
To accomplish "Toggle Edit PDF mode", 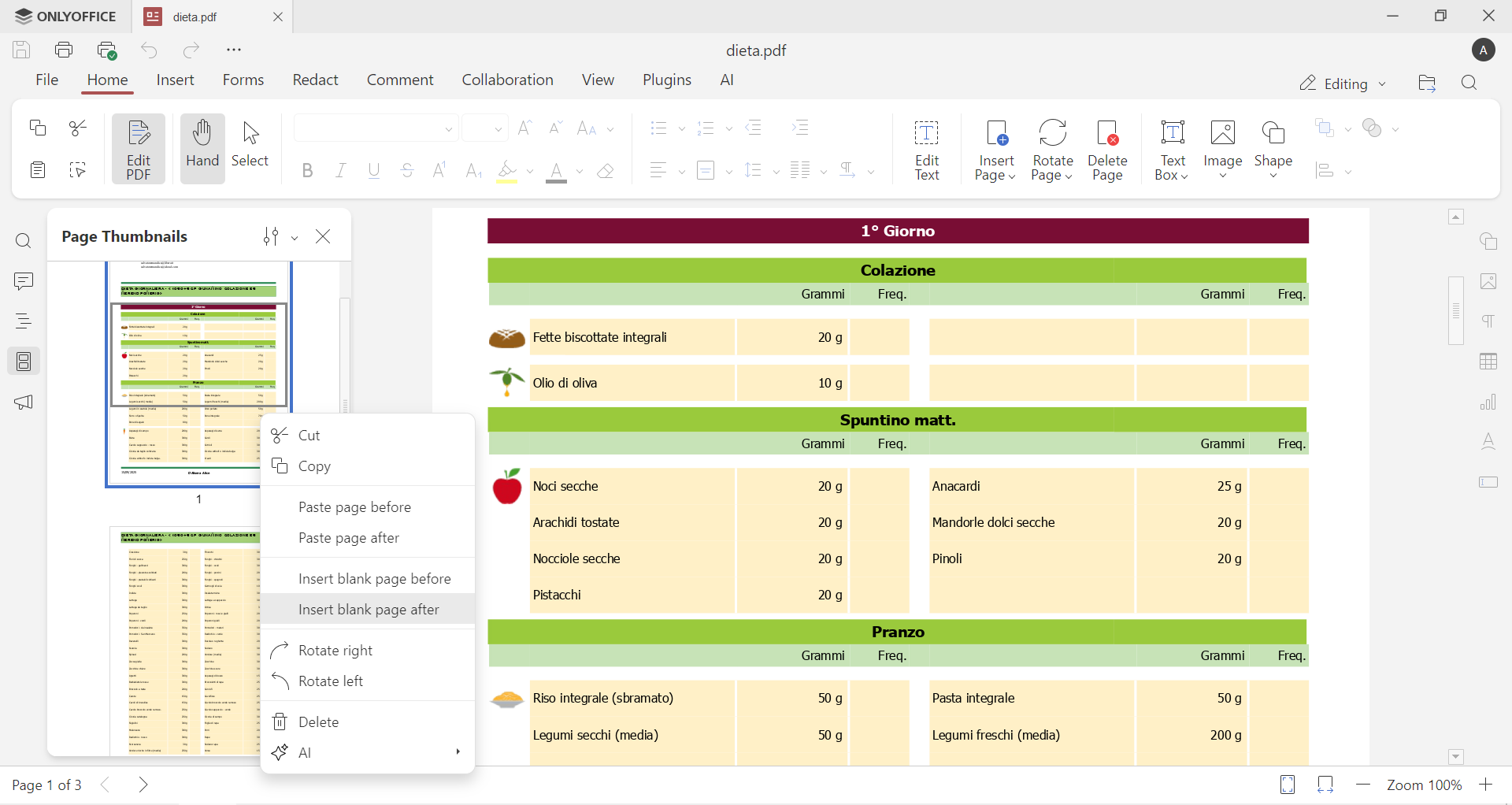I will coord(139,148).
